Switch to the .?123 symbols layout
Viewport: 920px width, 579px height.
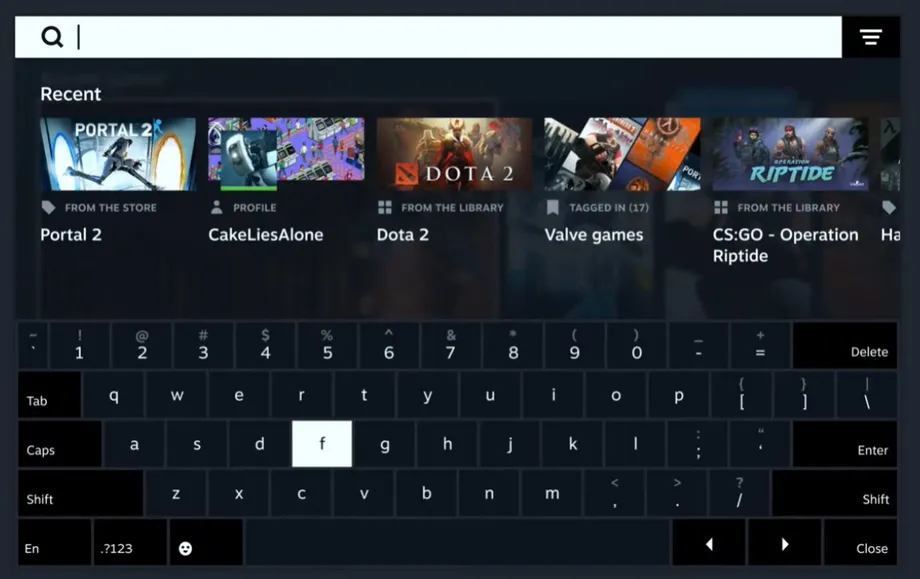click(130, 543)
